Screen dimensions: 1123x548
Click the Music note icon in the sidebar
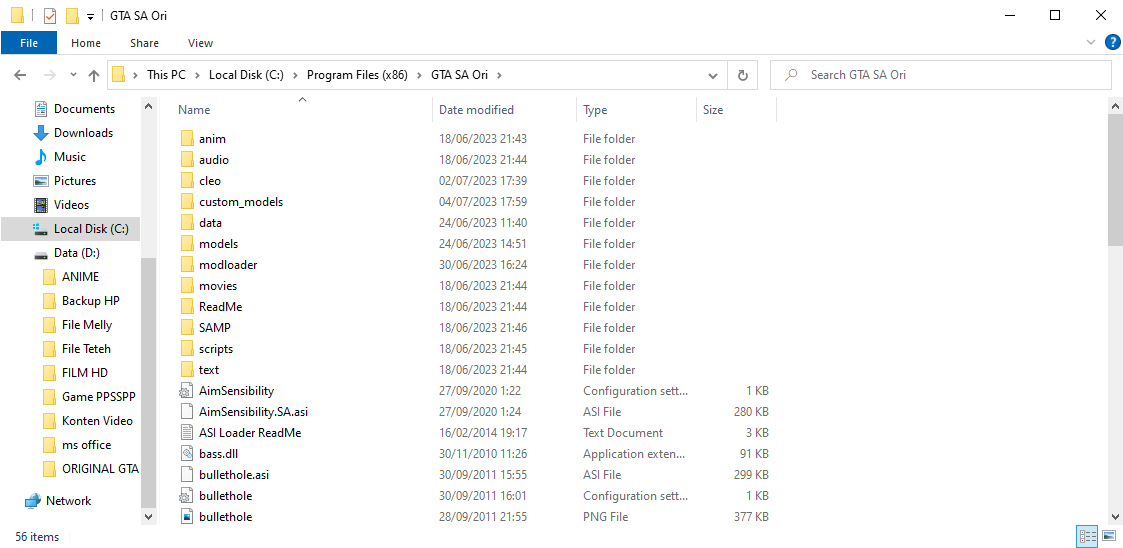[41, 157]
